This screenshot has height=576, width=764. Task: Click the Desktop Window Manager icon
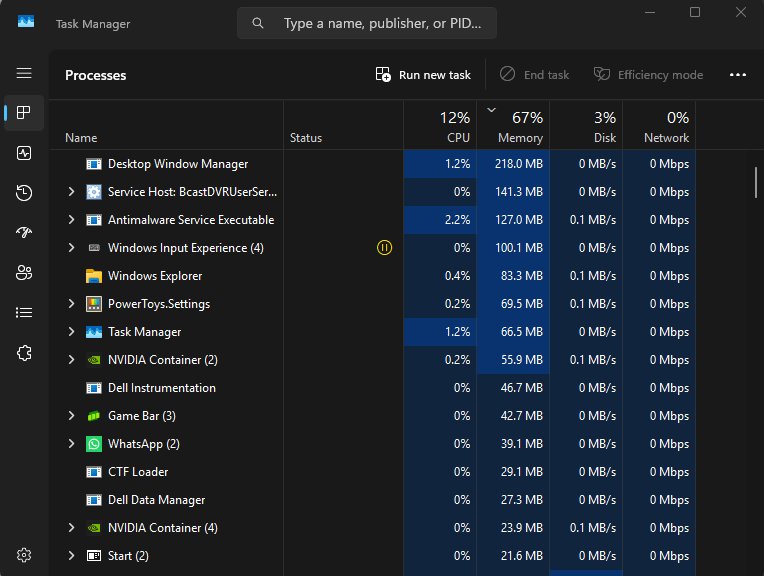pos(94,164)
